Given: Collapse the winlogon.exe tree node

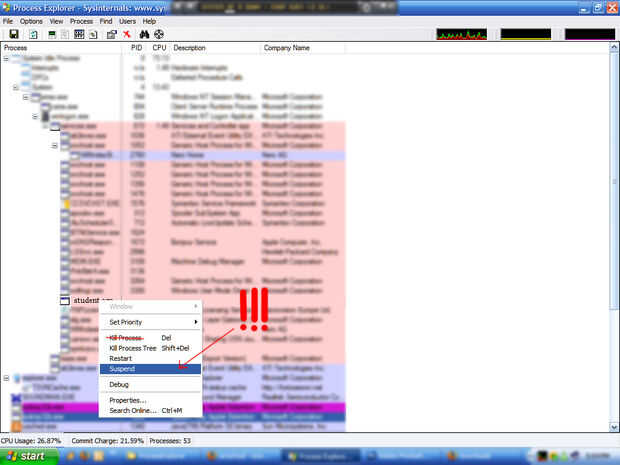Looking at the screenshot, I should point(36,117).
